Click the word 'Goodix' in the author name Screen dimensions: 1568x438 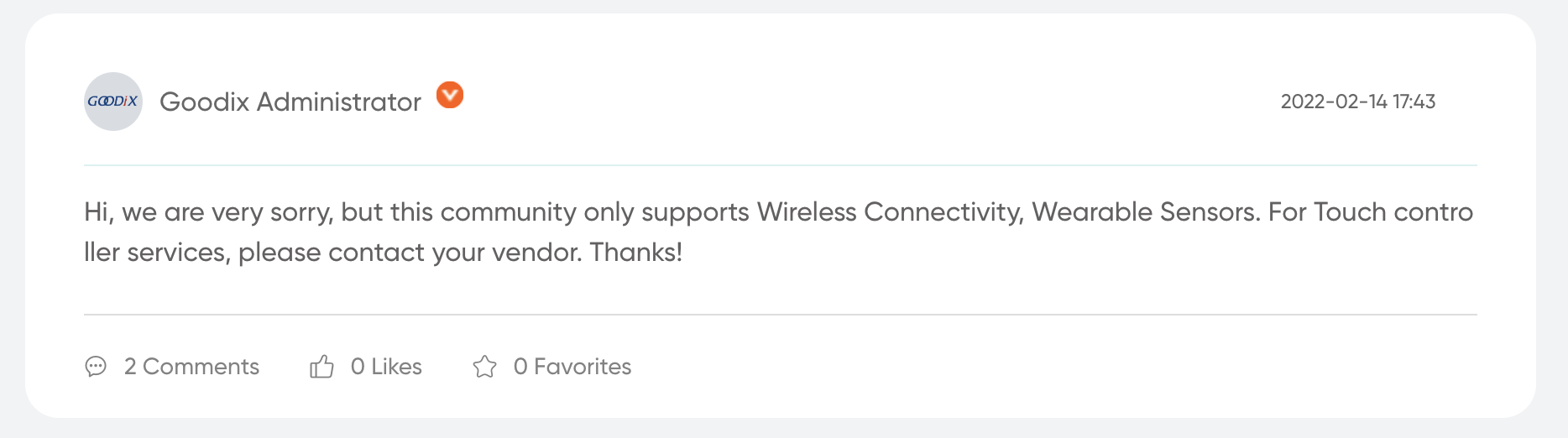(x=205, y=102)
